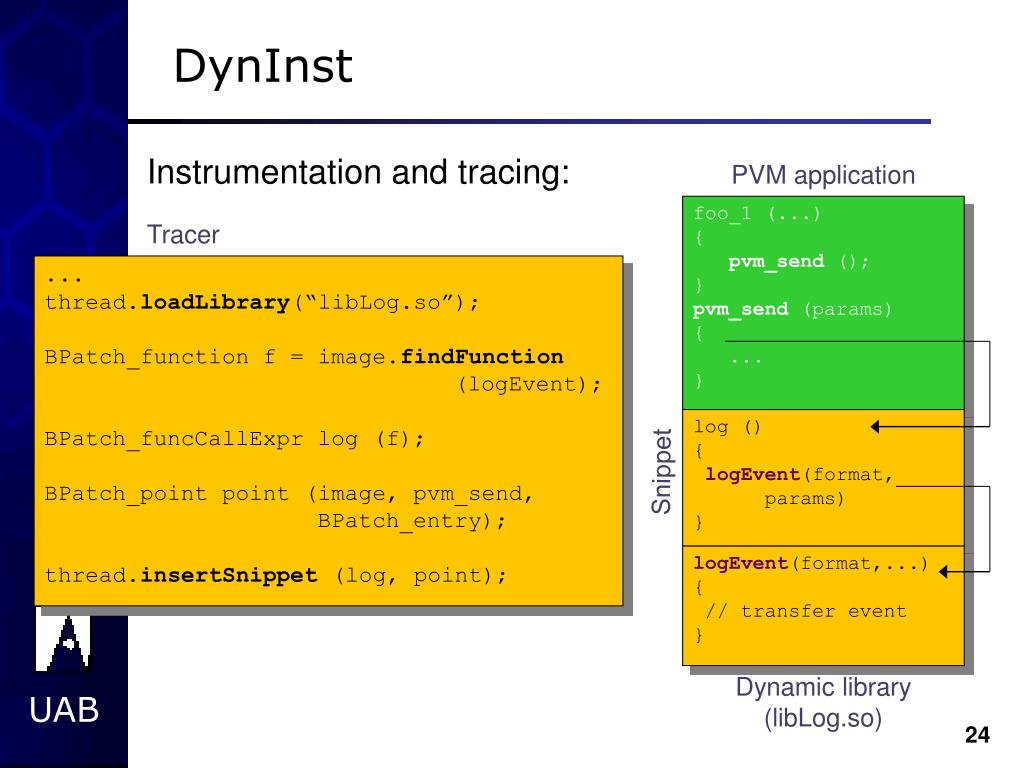Click the 'Instrumentation and tracing:' heading
The width and height of the screenshot is (1024, 768).
tap(359, 173)
